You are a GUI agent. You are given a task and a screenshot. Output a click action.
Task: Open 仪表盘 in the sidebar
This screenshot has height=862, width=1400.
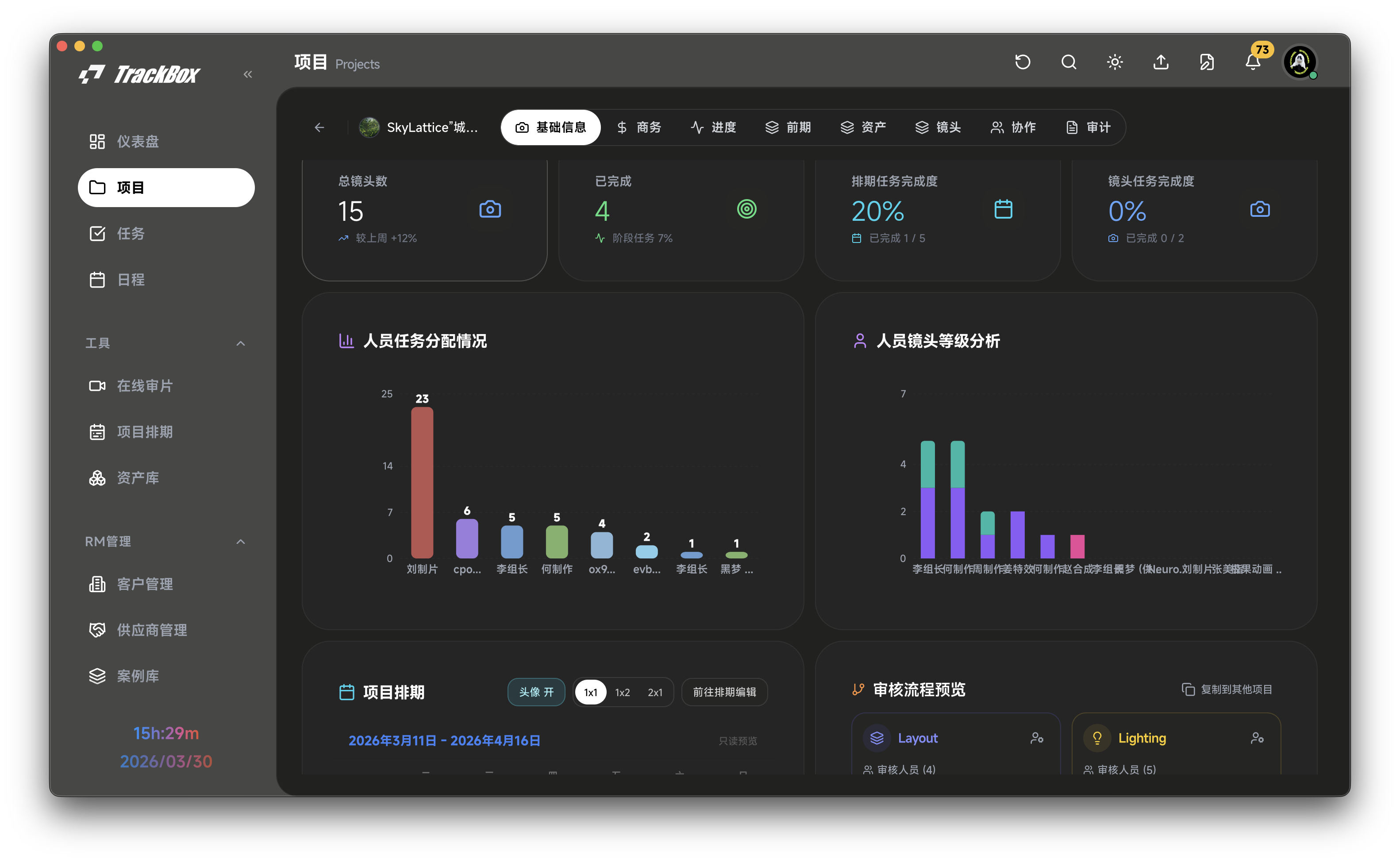click(x=166, y=142)
